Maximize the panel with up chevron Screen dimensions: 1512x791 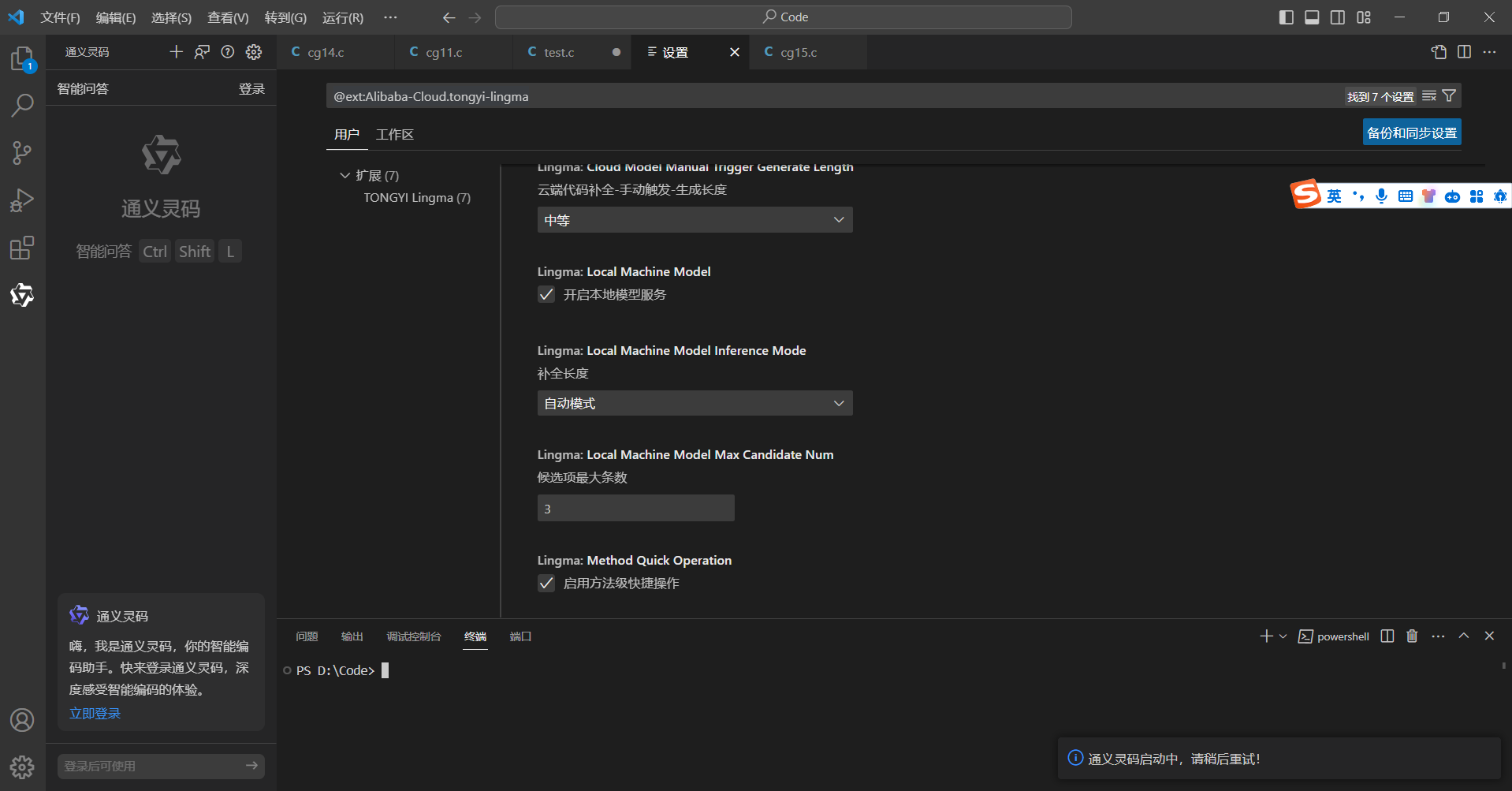click(x=1464, y=636)
